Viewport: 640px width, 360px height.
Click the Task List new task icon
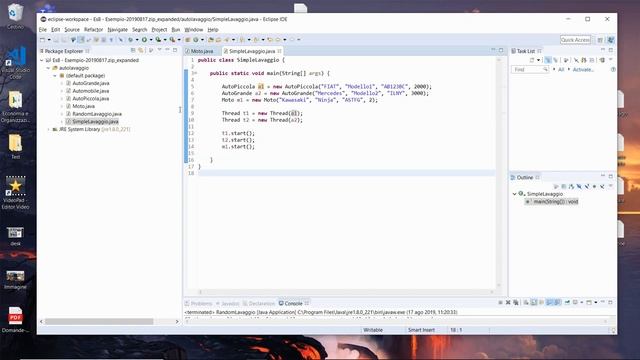coord(532,60)
